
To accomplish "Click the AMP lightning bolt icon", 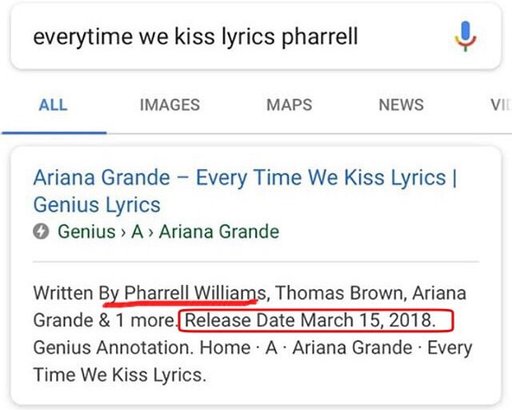I will click(x=41, y=231).
